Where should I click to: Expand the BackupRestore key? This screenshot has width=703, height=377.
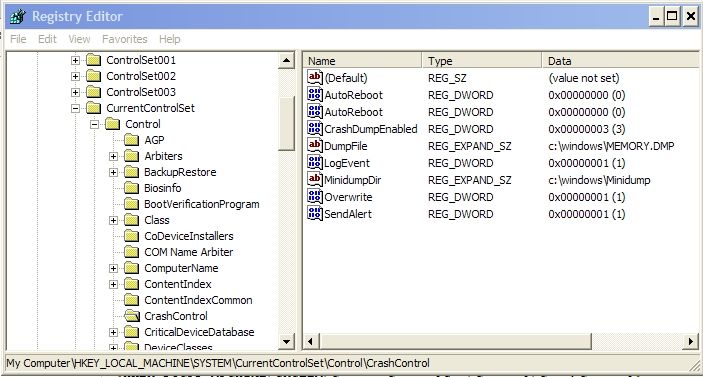click(113, 172)
